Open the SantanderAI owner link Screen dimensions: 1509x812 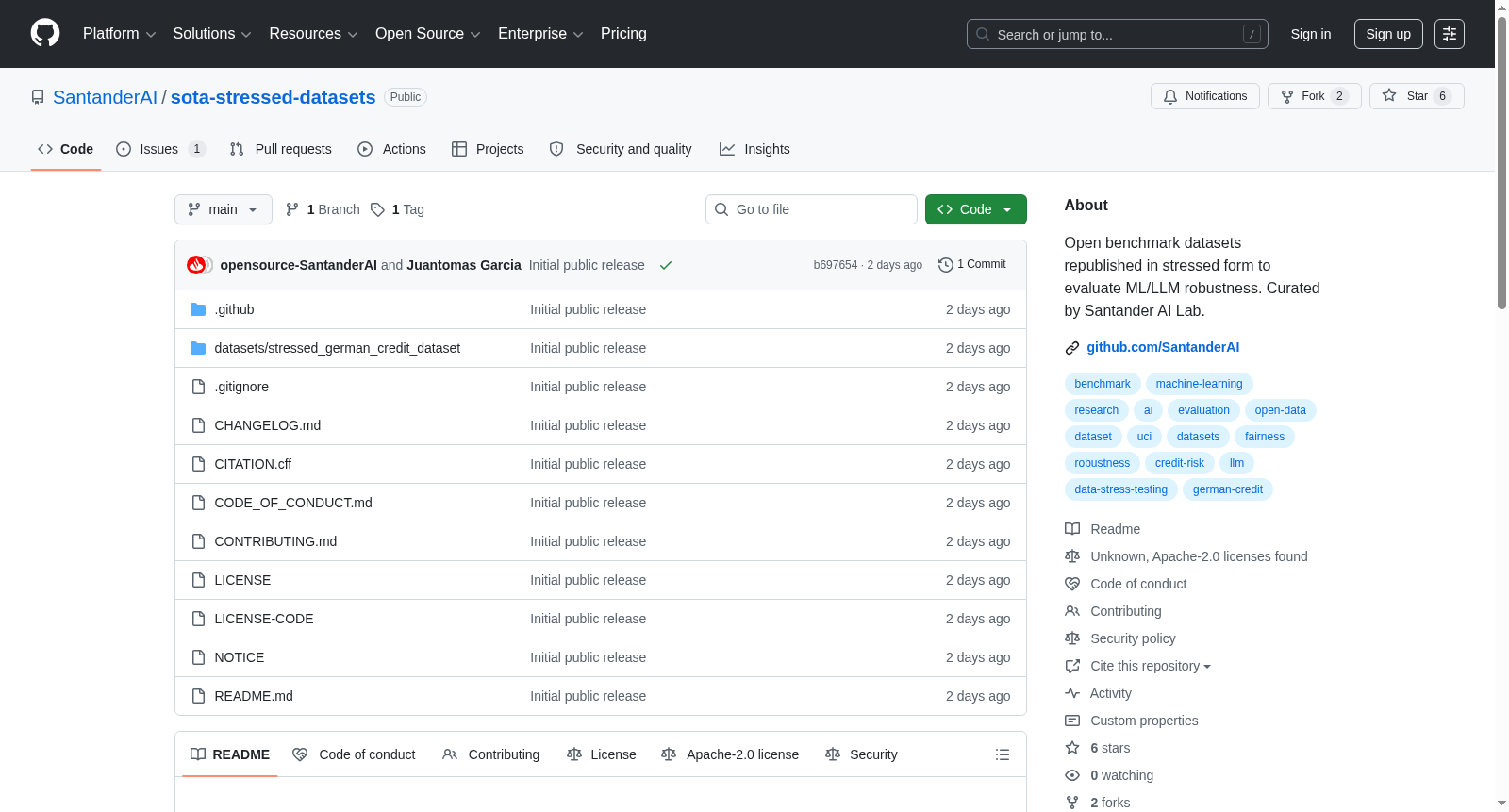coord(105,97)
